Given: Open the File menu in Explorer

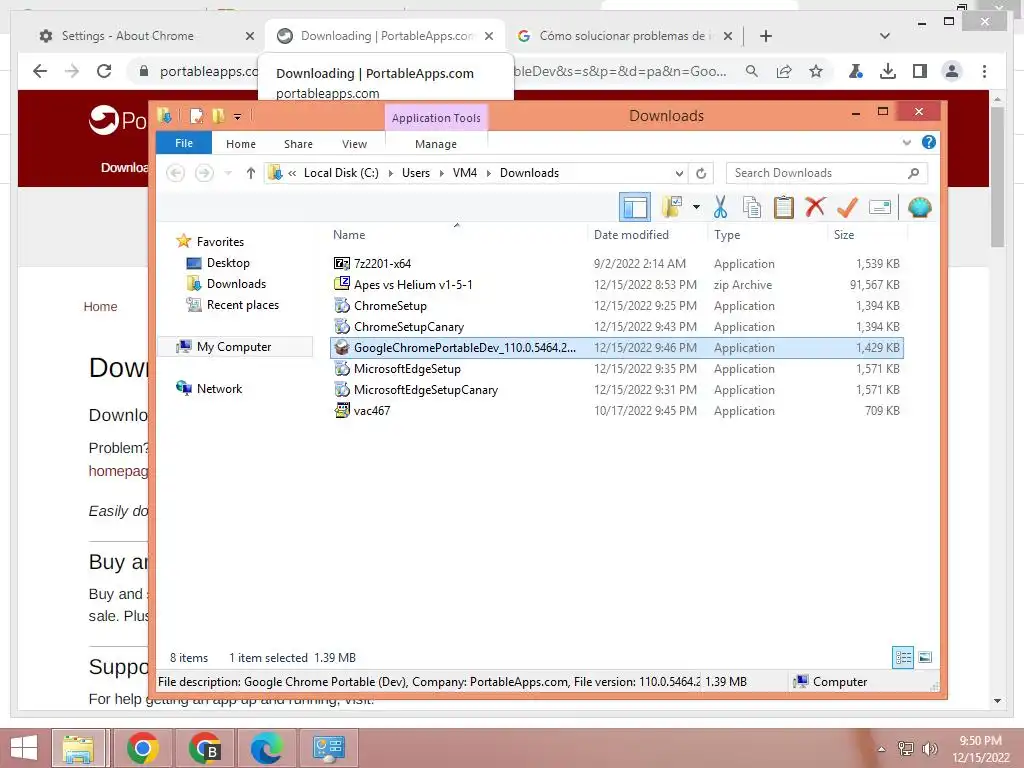Looking at the screenshot, I should point(184,143).
